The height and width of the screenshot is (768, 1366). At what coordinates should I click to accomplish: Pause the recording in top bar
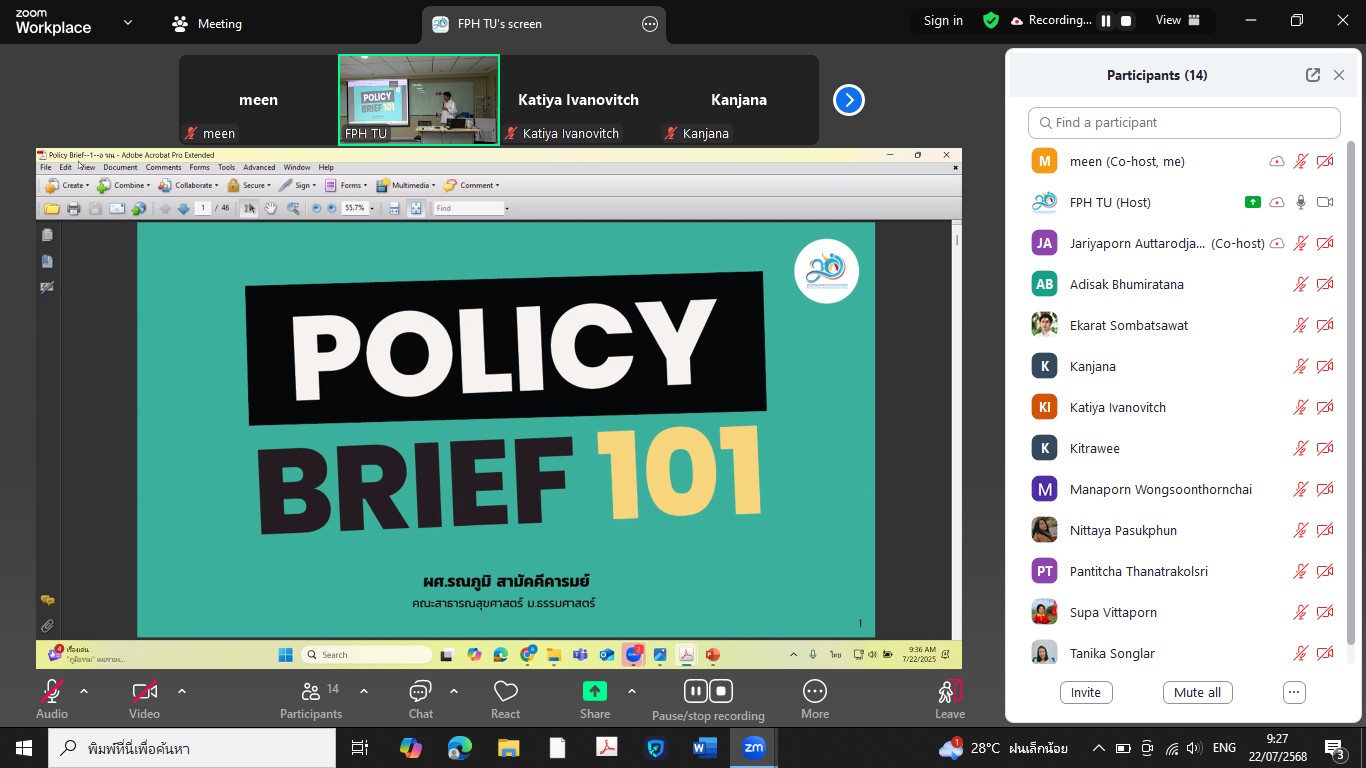pos(1106,21)
